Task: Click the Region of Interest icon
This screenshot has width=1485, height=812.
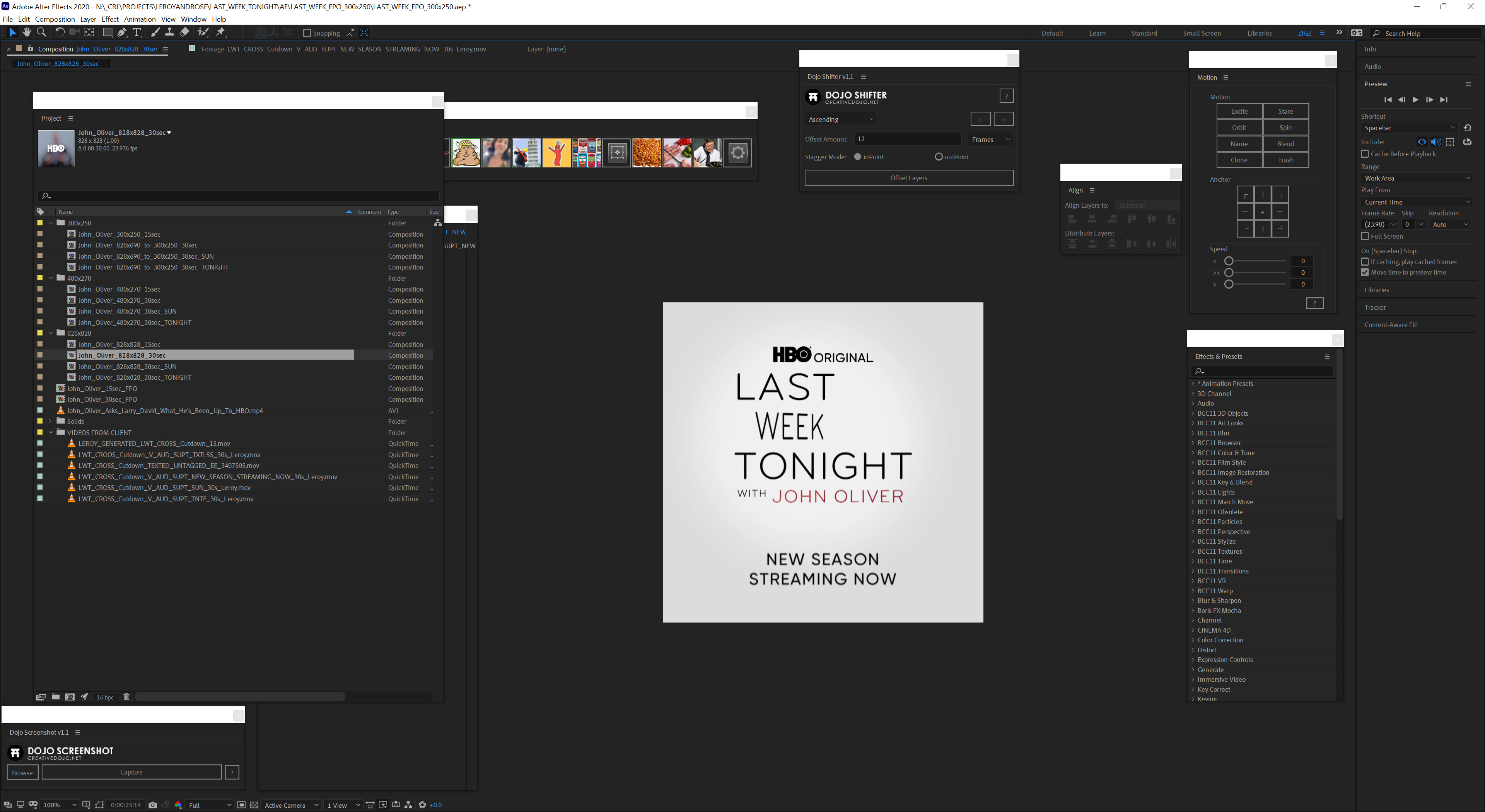Action: point(242,805)
